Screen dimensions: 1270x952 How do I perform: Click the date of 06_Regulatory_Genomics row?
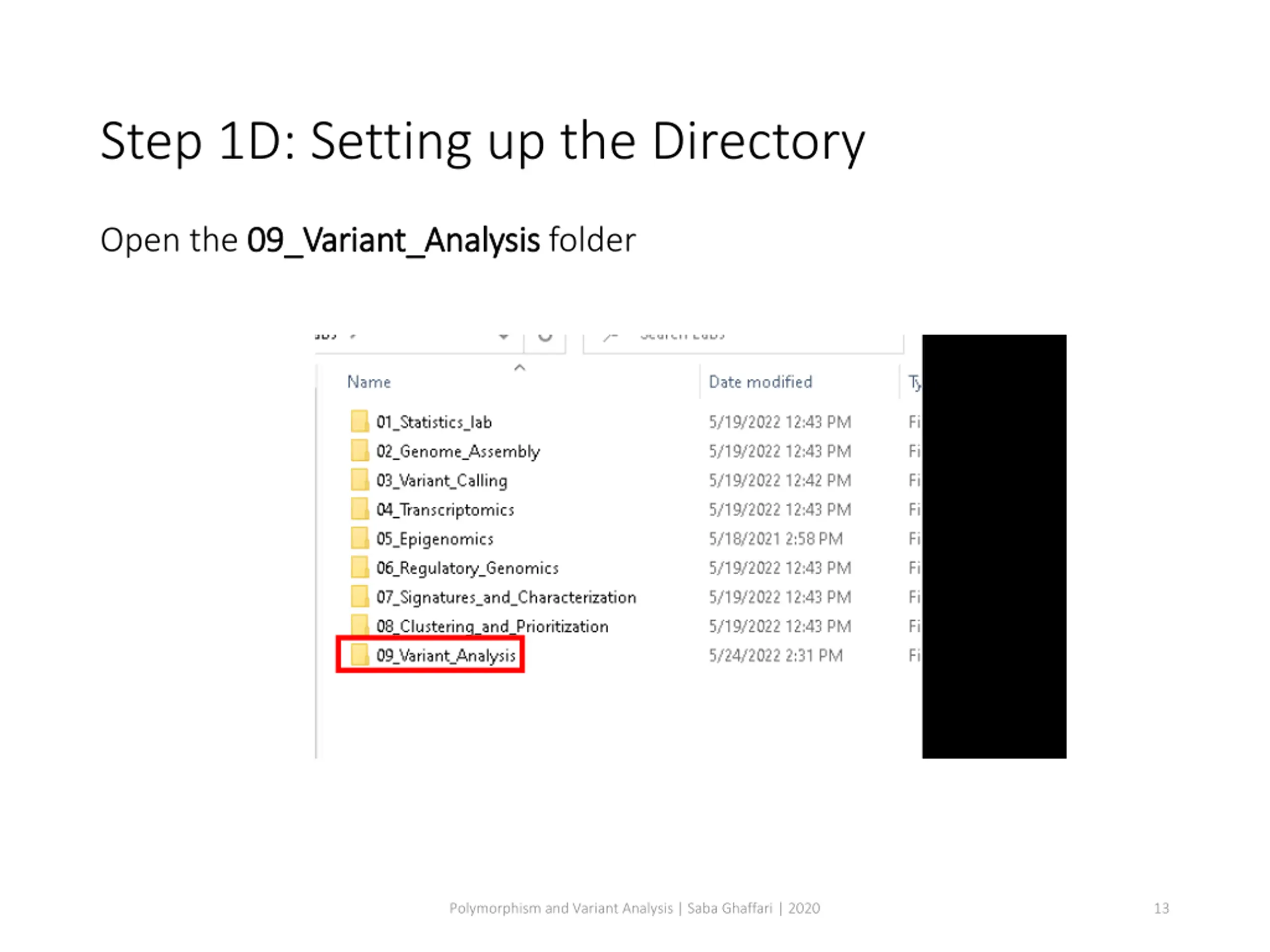pyautogui.click(x=780, y=568)
